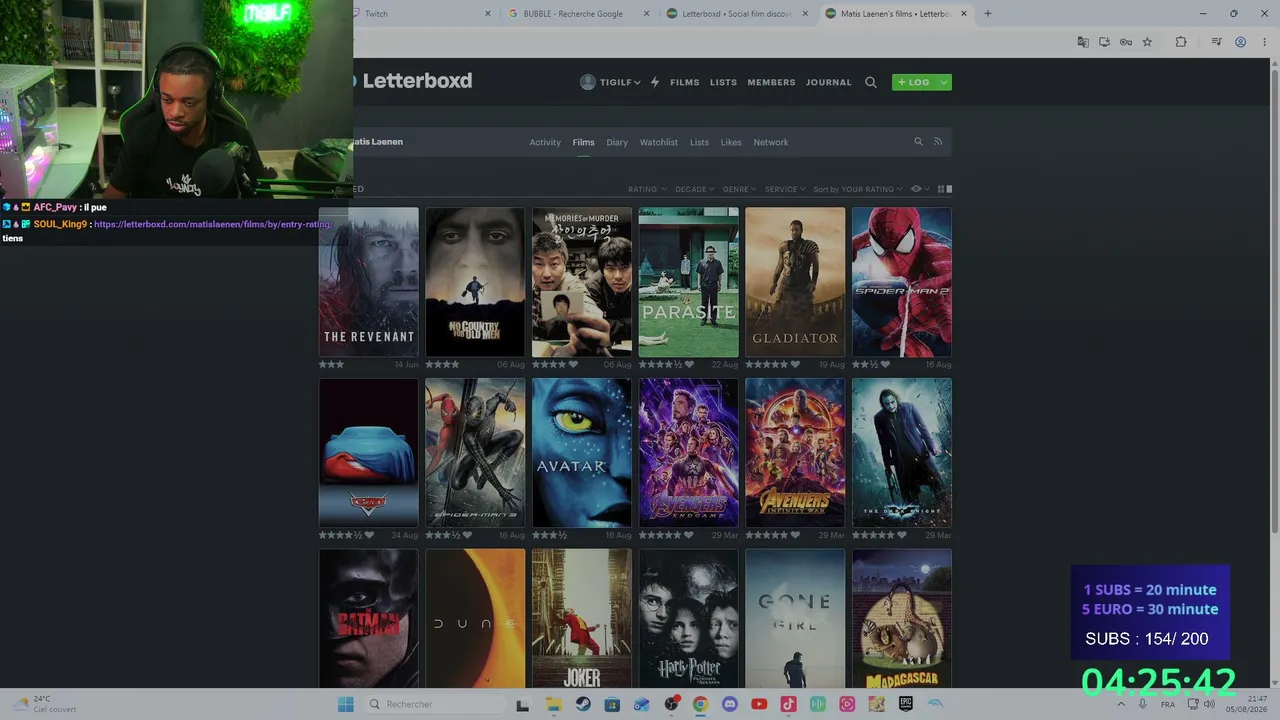Viewport: 1280px width, 720px height.
Task: Toggle like heart on Spider-Man 3
Action: (468, 535)
